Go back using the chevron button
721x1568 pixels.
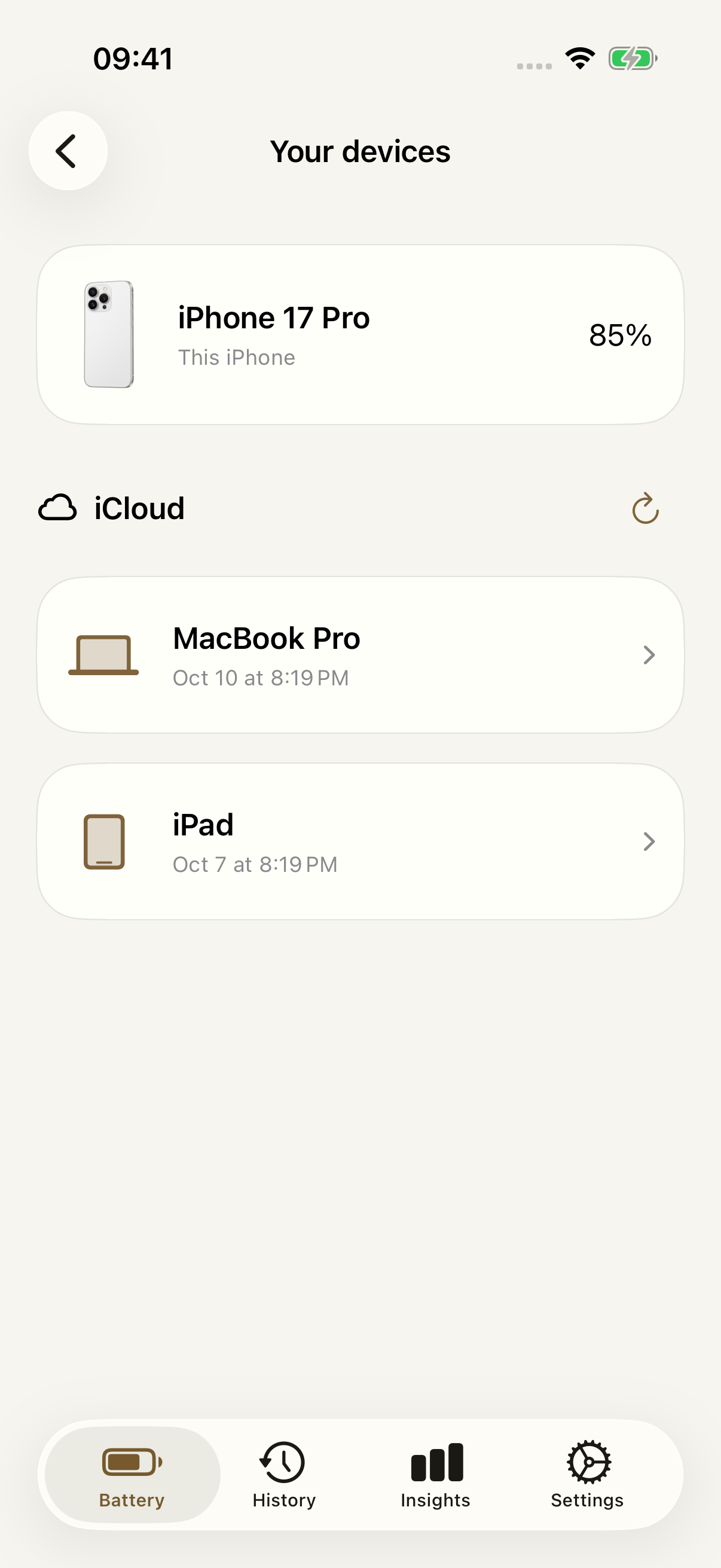tap(68, 150)
